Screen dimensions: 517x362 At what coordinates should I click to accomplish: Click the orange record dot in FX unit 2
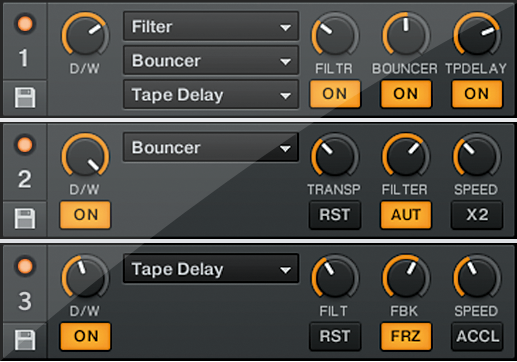[x=25, y=145]
